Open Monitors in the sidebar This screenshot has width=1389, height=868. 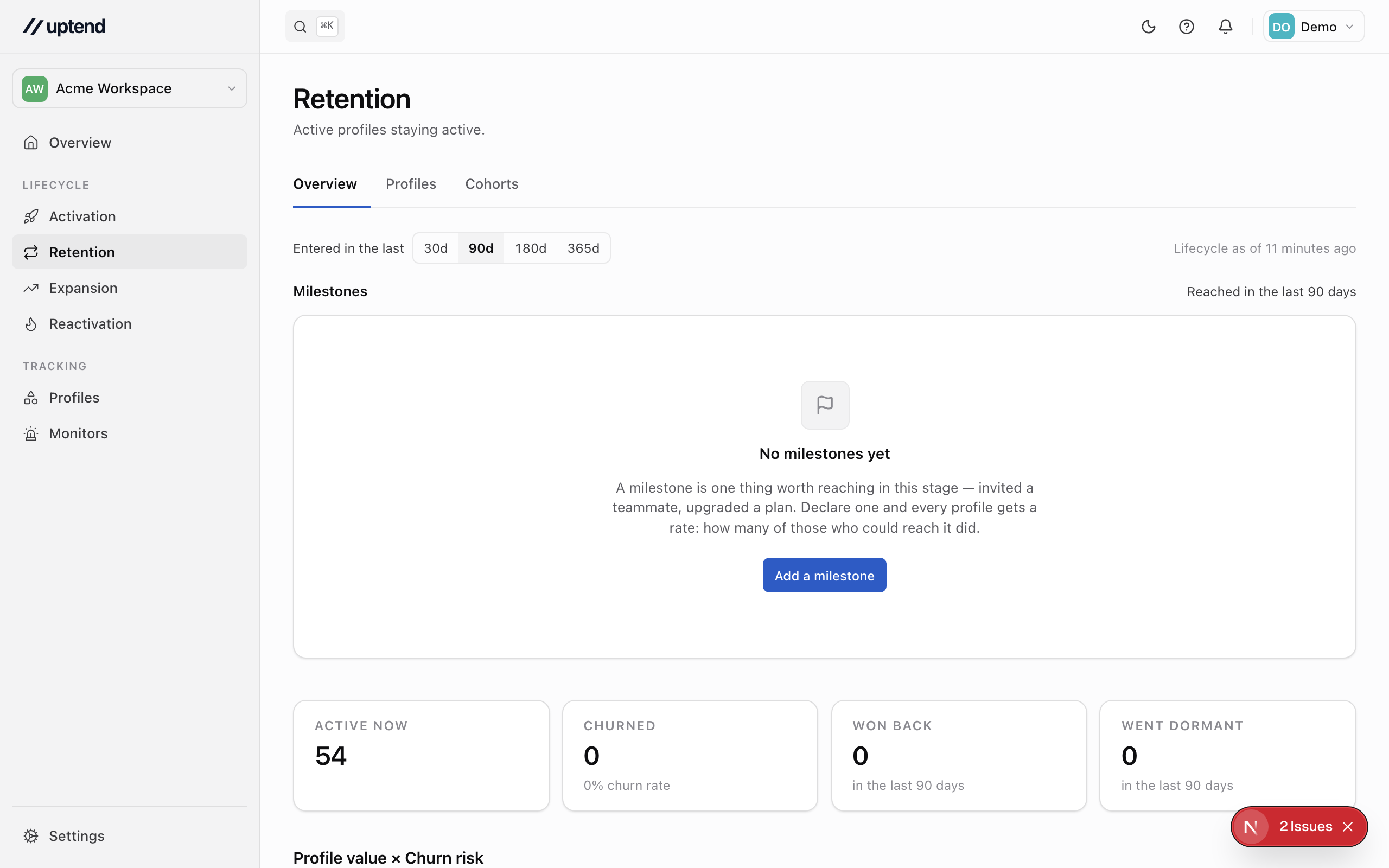(x=130, y=433)
